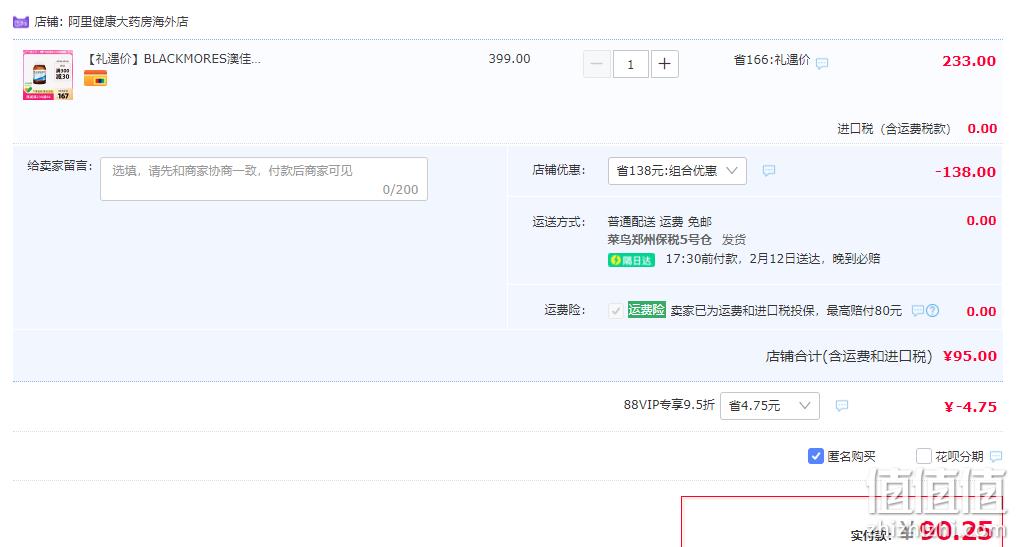
Task: Click the -138.00 store discount amount
Action: (x=965, y=172)
